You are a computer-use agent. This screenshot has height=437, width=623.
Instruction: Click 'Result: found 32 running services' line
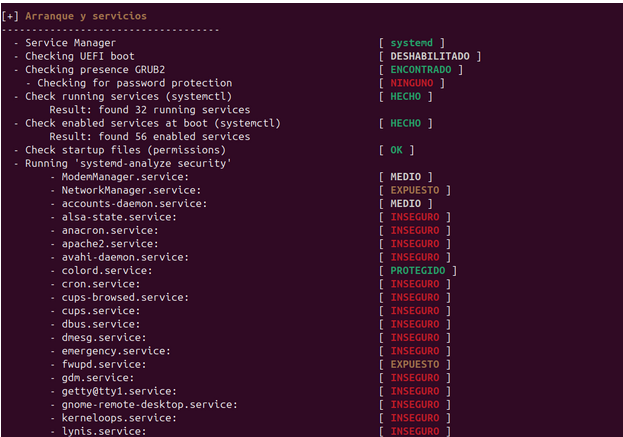pos(149,110)
